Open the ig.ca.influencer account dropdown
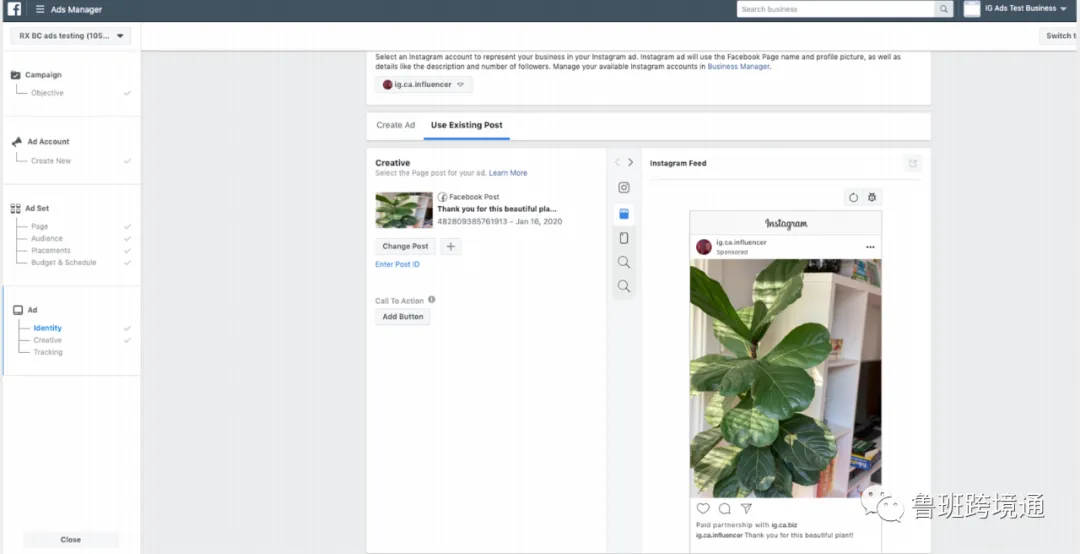 click(424, 85)
